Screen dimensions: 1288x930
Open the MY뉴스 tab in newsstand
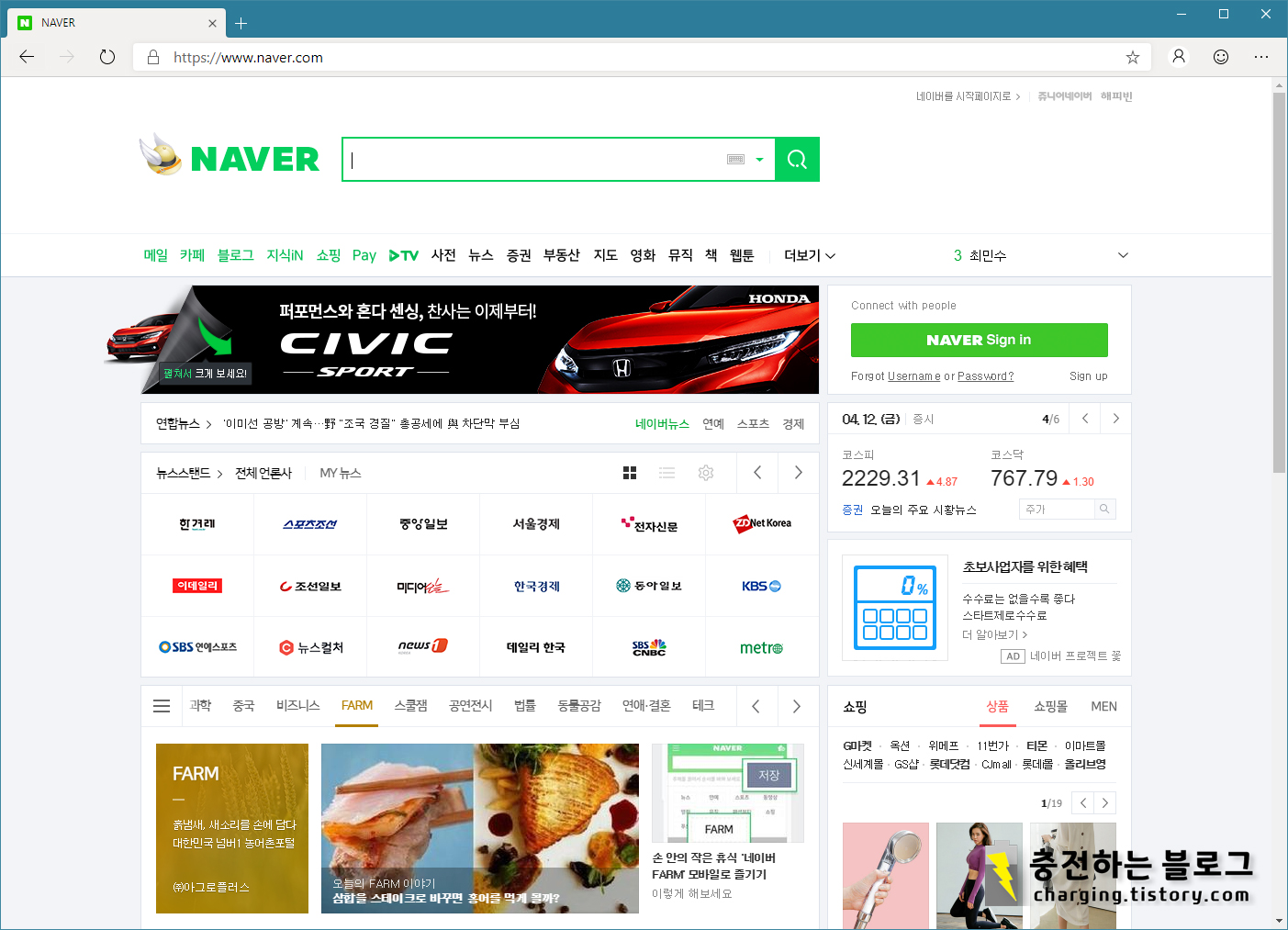pyautogui.click(x=341, y=473)
